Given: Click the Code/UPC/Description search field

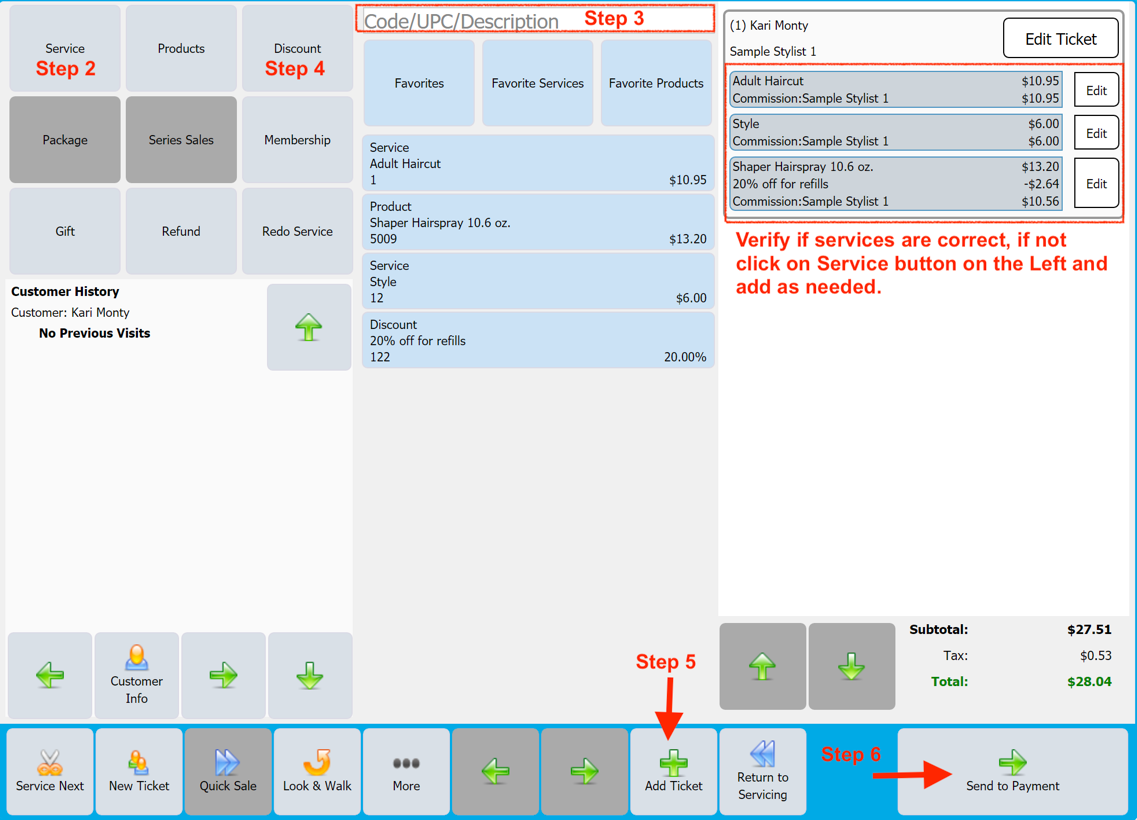Looking at the screenshot, I should [x=470, y=20].
